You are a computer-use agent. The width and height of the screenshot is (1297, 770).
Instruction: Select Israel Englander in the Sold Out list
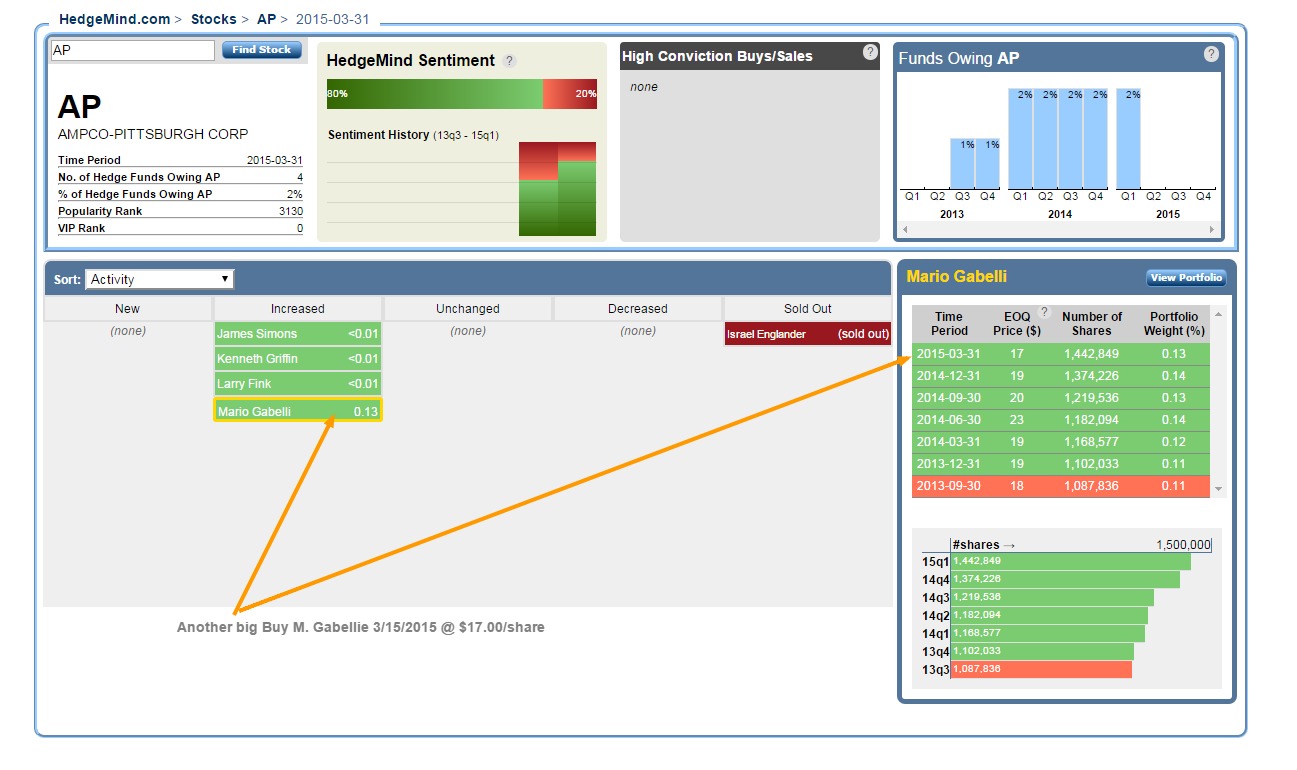[x=808, y=334]
